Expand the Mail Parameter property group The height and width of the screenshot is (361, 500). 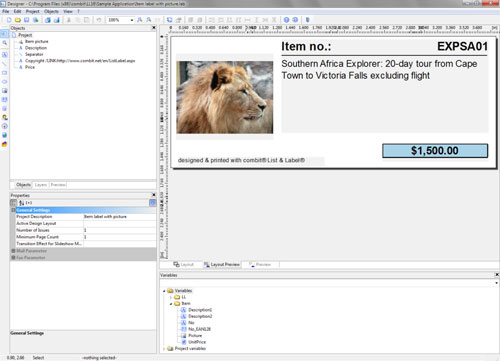(x=13, y=251)
